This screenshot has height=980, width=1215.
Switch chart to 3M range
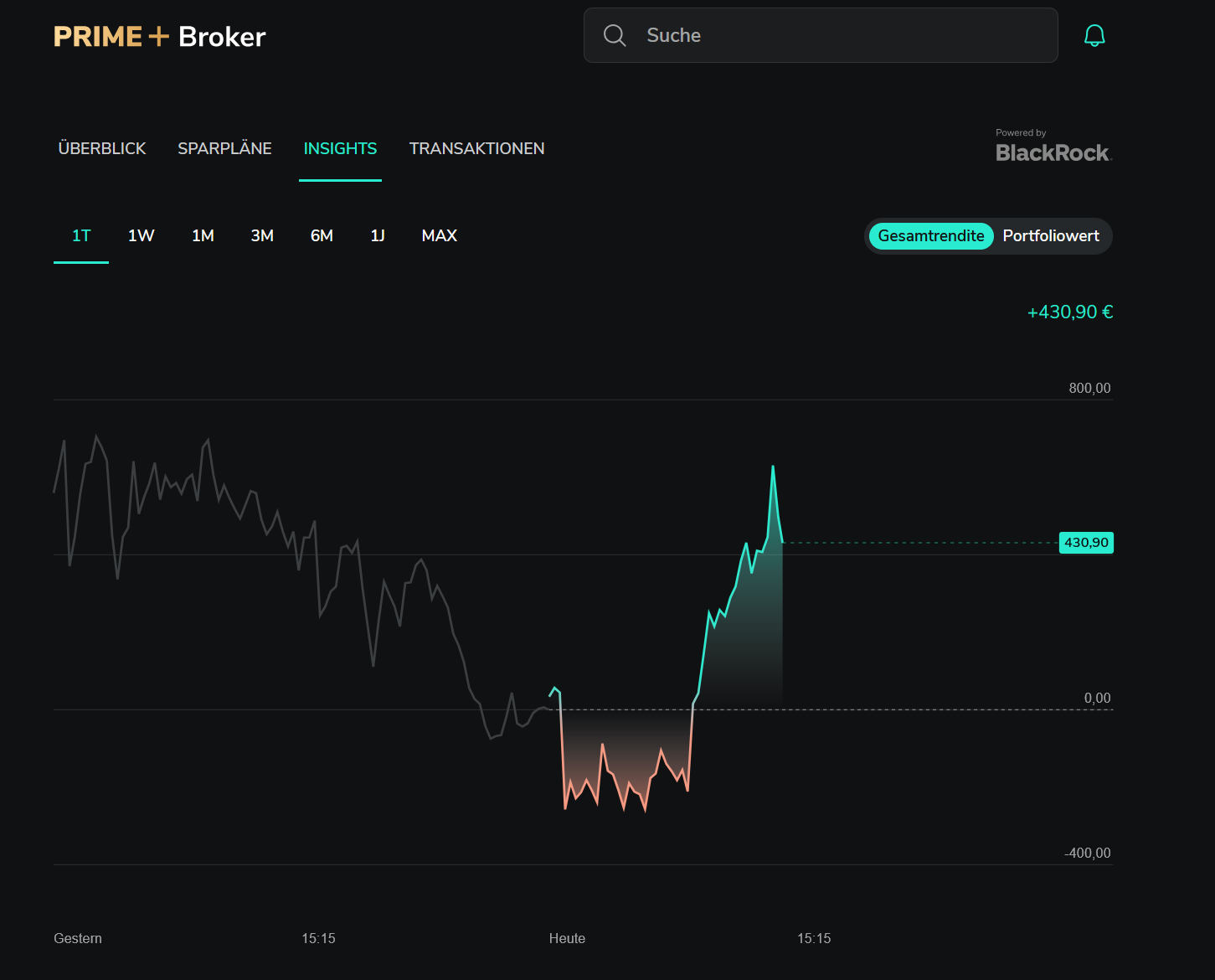262,235
